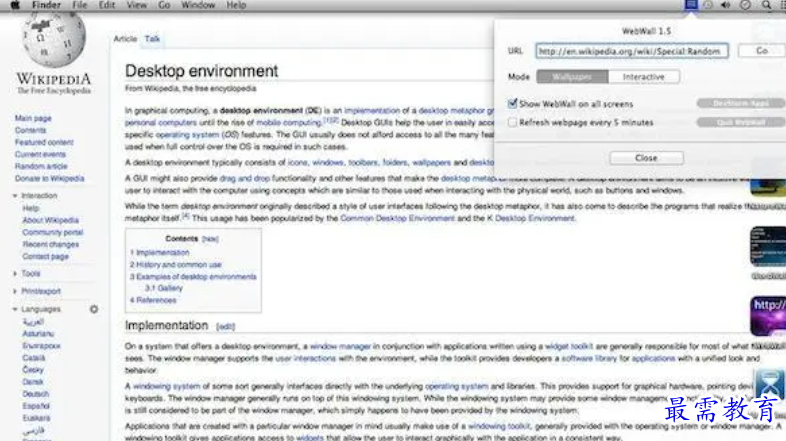
Task: Open the WebWall menu bar icon
Action: (x=691, y=5)
